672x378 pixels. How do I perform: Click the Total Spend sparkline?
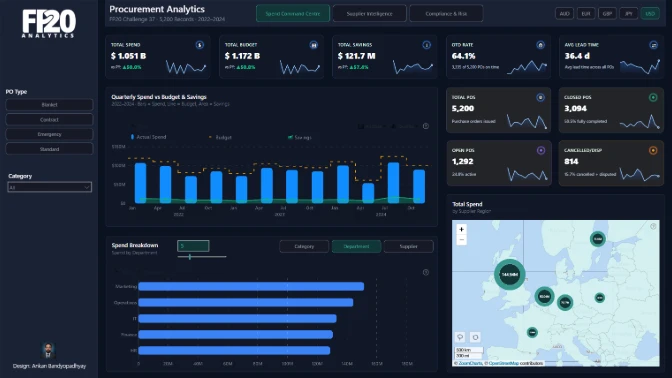pyautogui.click(x=186, y=67)
